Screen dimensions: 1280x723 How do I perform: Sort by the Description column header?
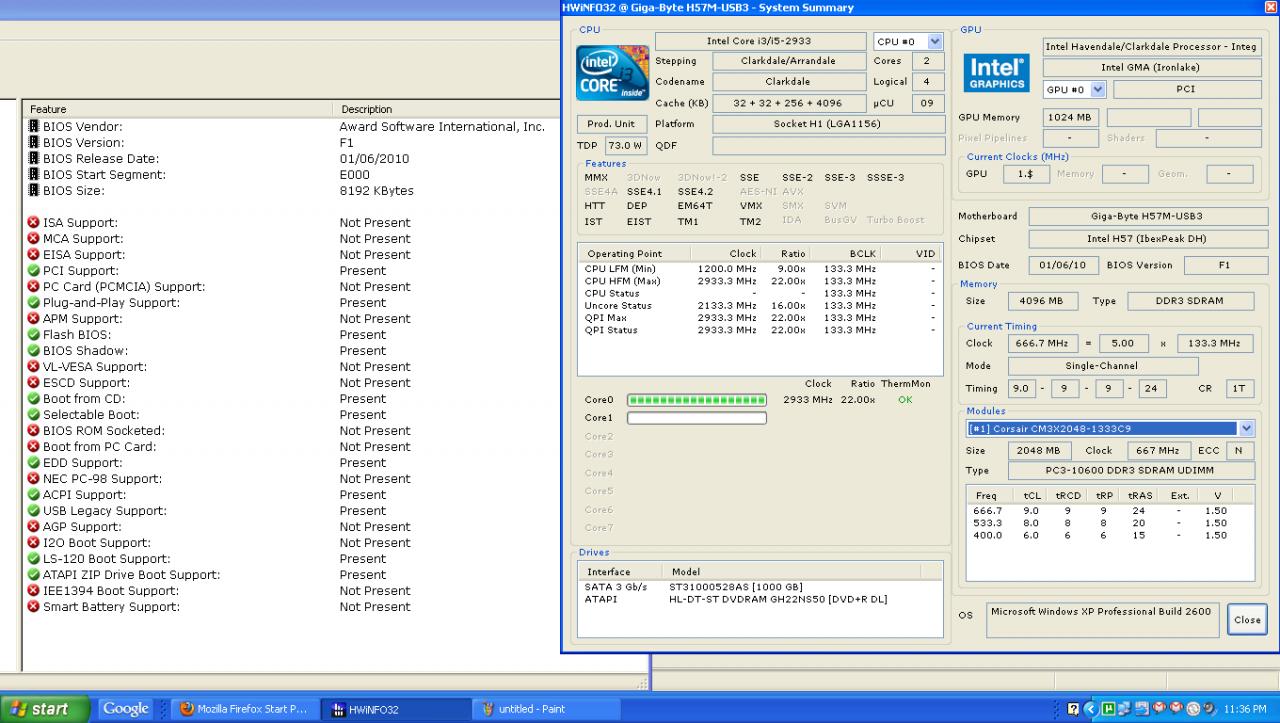(447, 109)
